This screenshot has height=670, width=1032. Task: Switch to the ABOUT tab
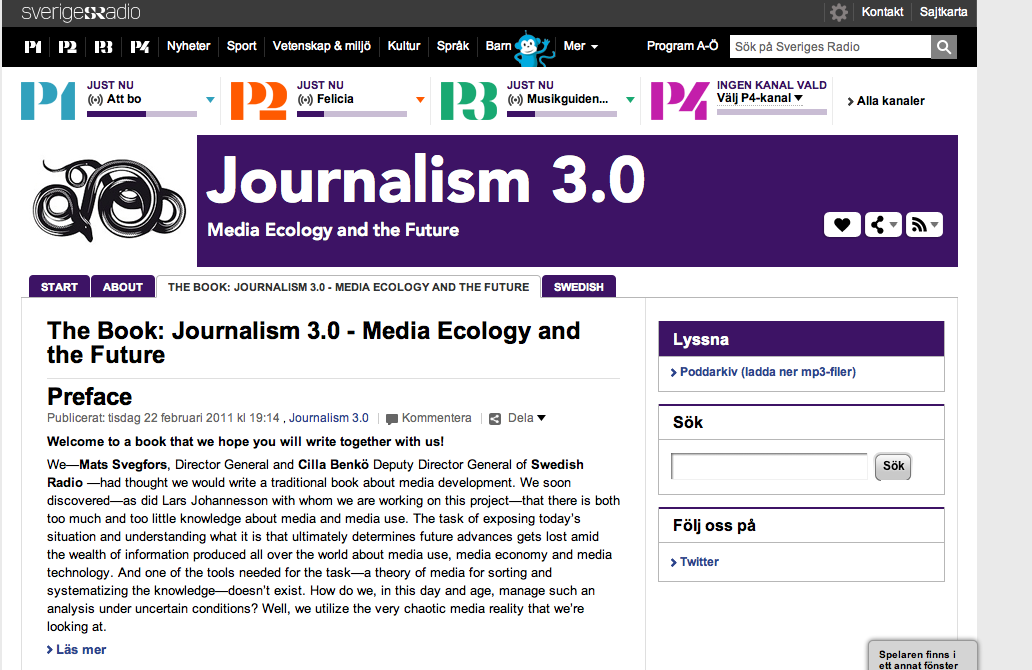click(122, 287)
